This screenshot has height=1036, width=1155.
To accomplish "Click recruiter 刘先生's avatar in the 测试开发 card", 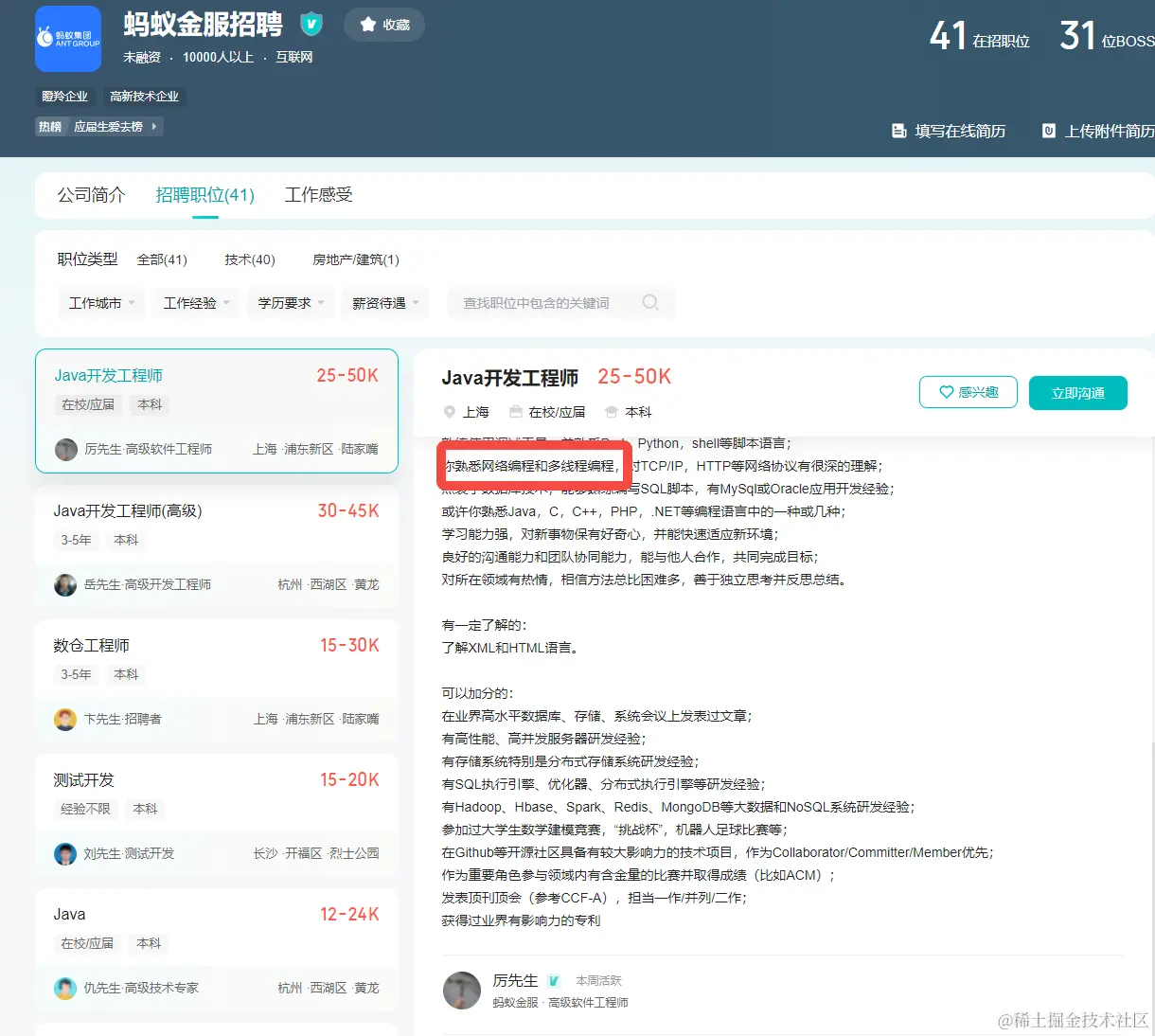I will [64, 853].
